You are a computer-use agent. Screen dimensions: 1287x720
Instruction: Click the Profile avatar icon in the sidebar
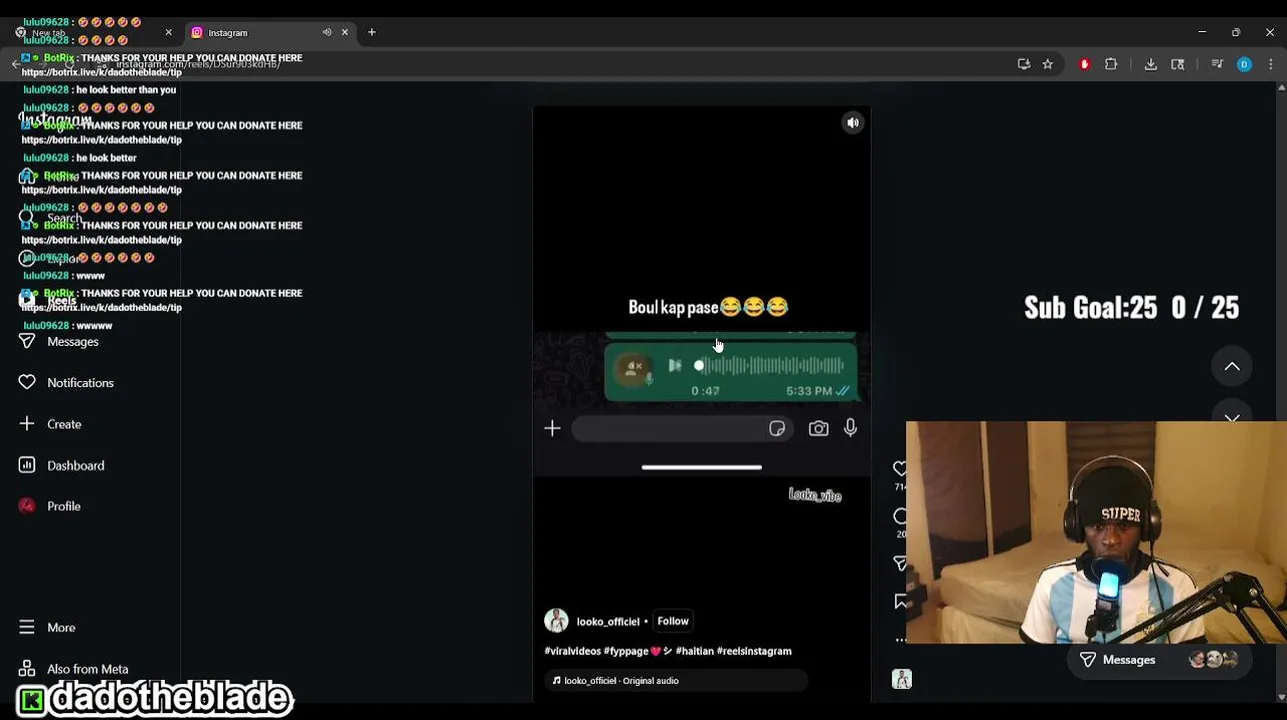(27, 506)
